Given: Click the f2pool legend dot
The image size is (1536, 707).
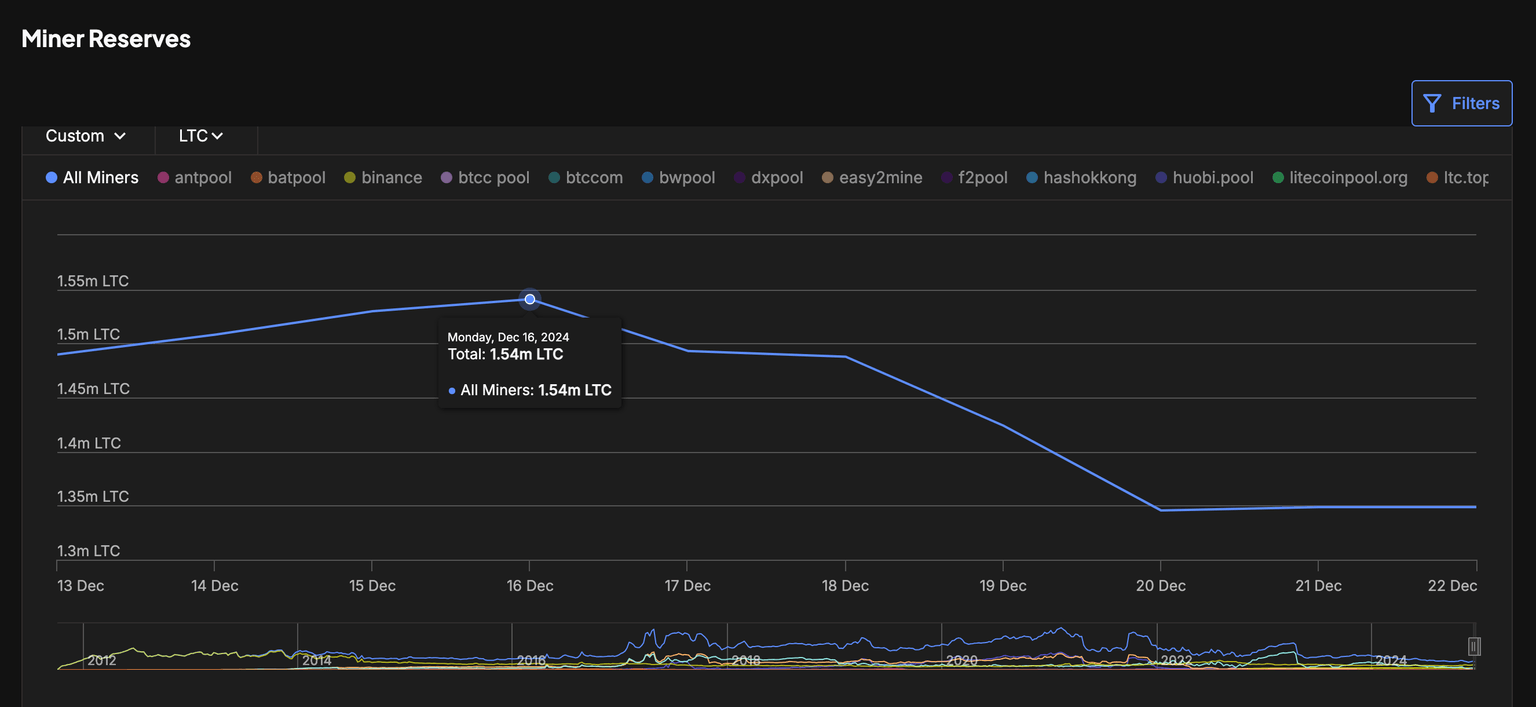Looking at the screenshot, I should 947,178.
